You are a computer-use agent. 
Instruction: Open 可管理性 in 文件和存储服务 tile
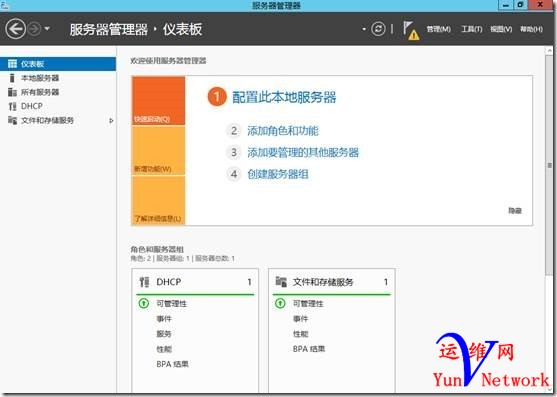click(308, 304)
